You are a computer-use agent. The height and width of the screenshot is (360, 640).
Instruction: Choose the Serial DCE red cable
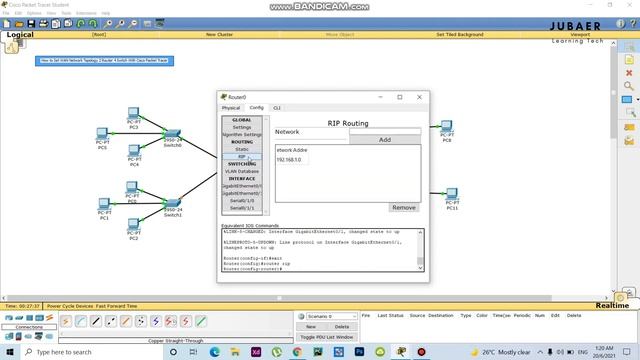pyautogui.click(x=171, y=321)
